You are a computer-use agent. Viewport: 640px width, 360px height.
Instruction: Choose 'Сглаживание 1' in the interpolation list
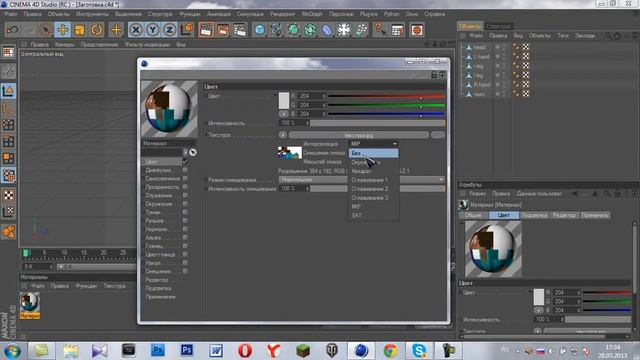[x=373, y=180]
